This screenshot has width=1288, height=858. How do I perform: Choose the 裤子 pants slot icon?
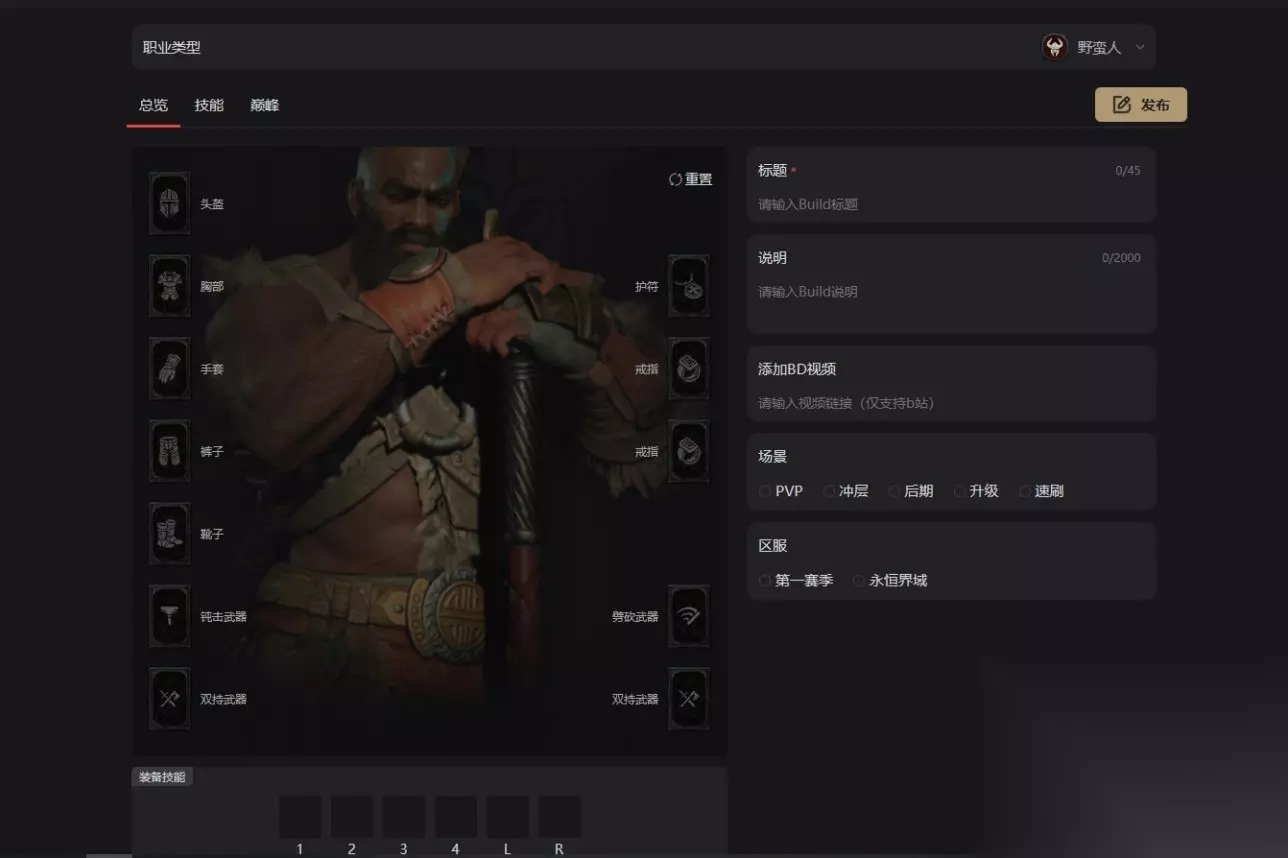click(x=169, y=451)
